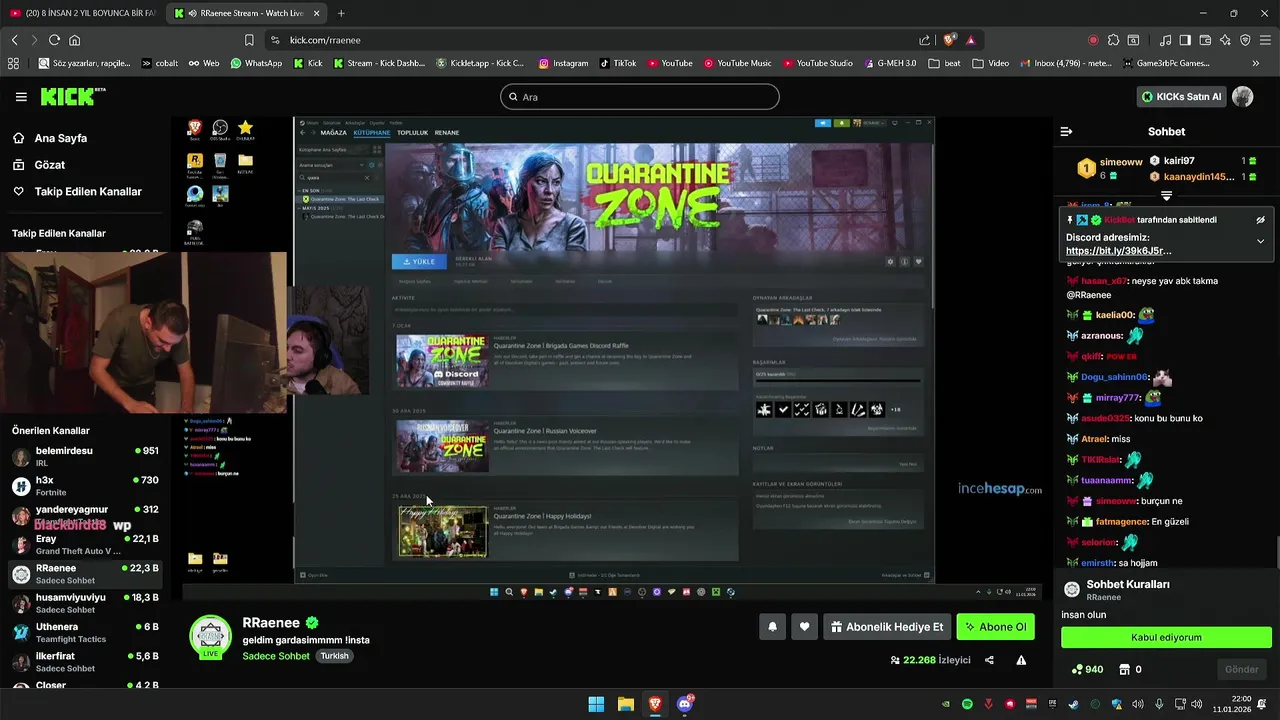Open Uthenera Teamfight Tactics channel
This screenshot has height=720, width=1280.
pyautogui.click(x=84, y=632)
